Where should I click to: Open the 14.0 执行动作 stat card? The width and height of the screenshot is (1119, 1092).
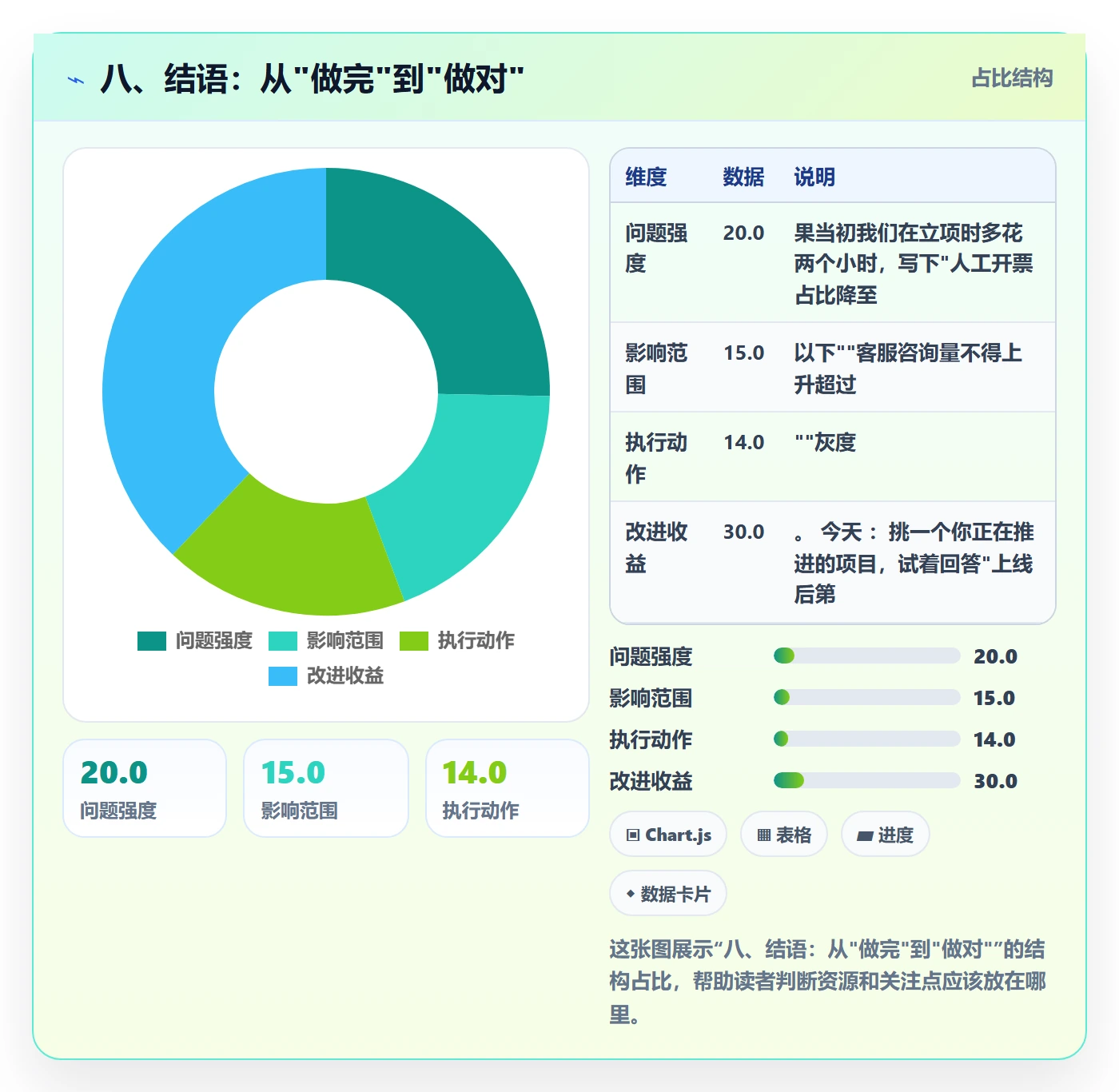click(508, 788)
